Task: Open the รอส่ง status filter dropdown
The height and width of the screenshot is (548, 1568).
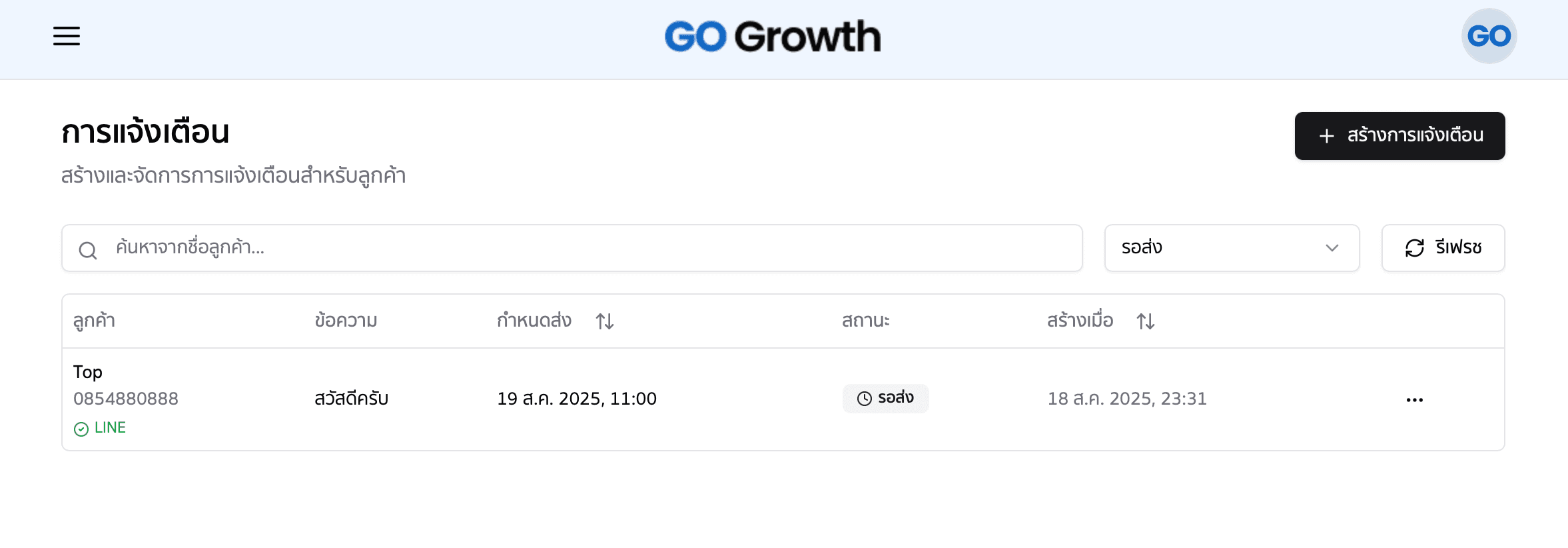Action: (1231, 248)
